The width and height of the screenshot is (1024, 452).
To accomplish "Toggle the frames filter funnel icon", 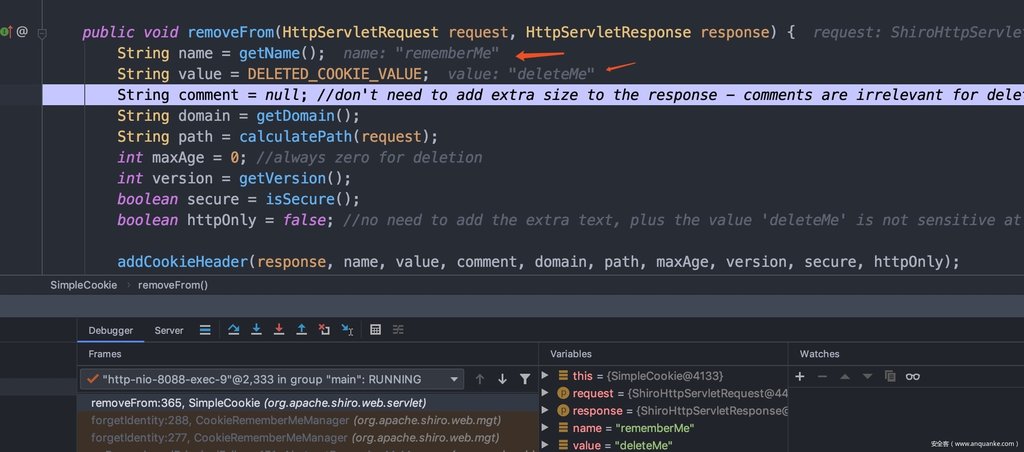I will tap(525, 379).
